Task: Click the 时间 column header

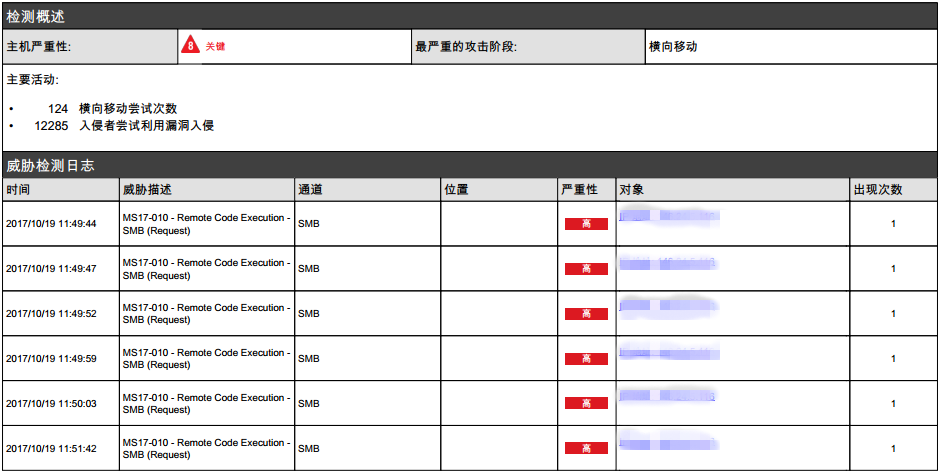Action: pyautogui.click(x=18, y=189)
